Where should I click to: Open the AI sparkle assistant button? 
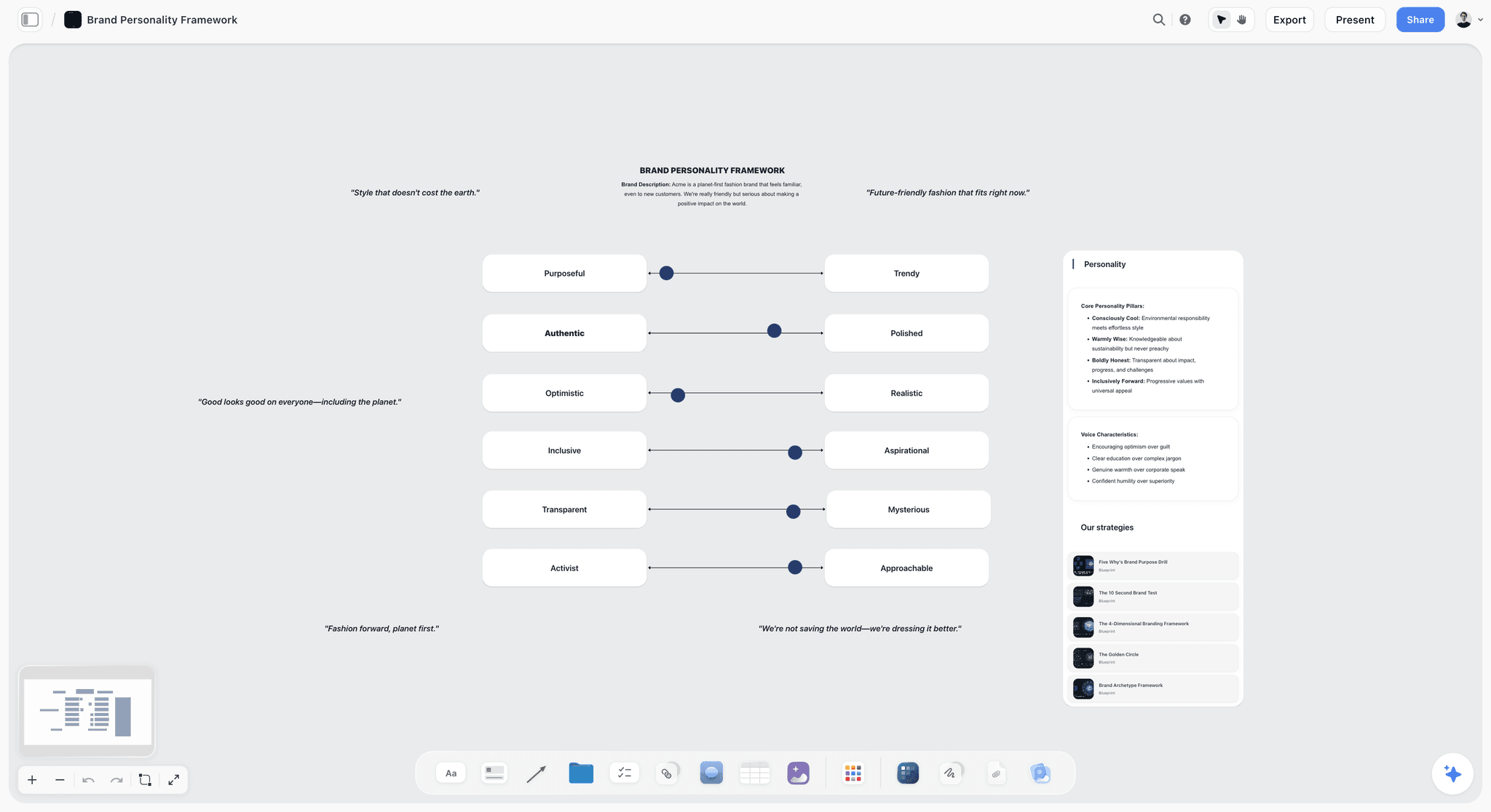[1452, 773]
